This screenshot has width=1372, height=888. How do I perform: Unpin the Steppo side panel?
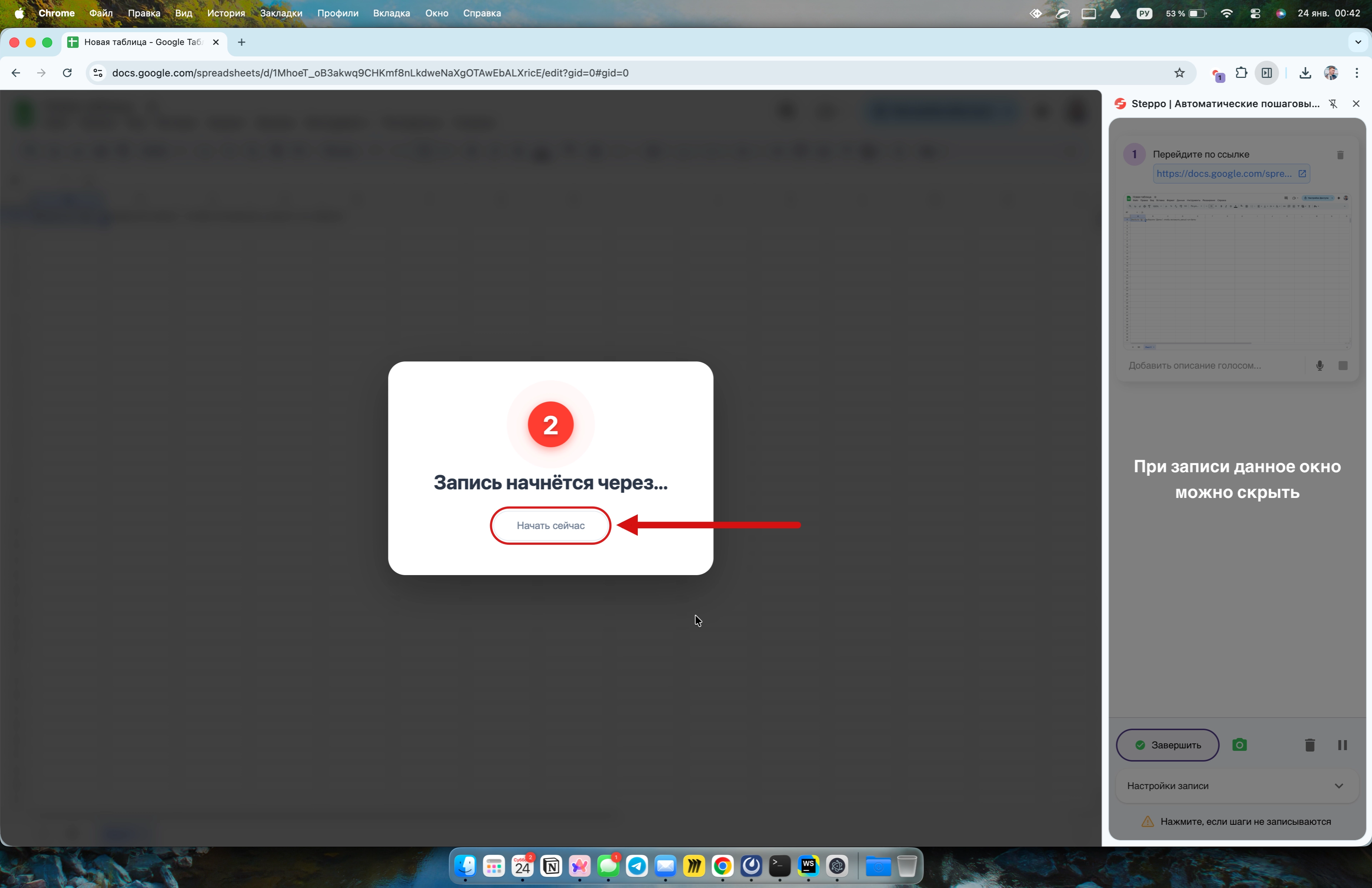(1333, 104)
